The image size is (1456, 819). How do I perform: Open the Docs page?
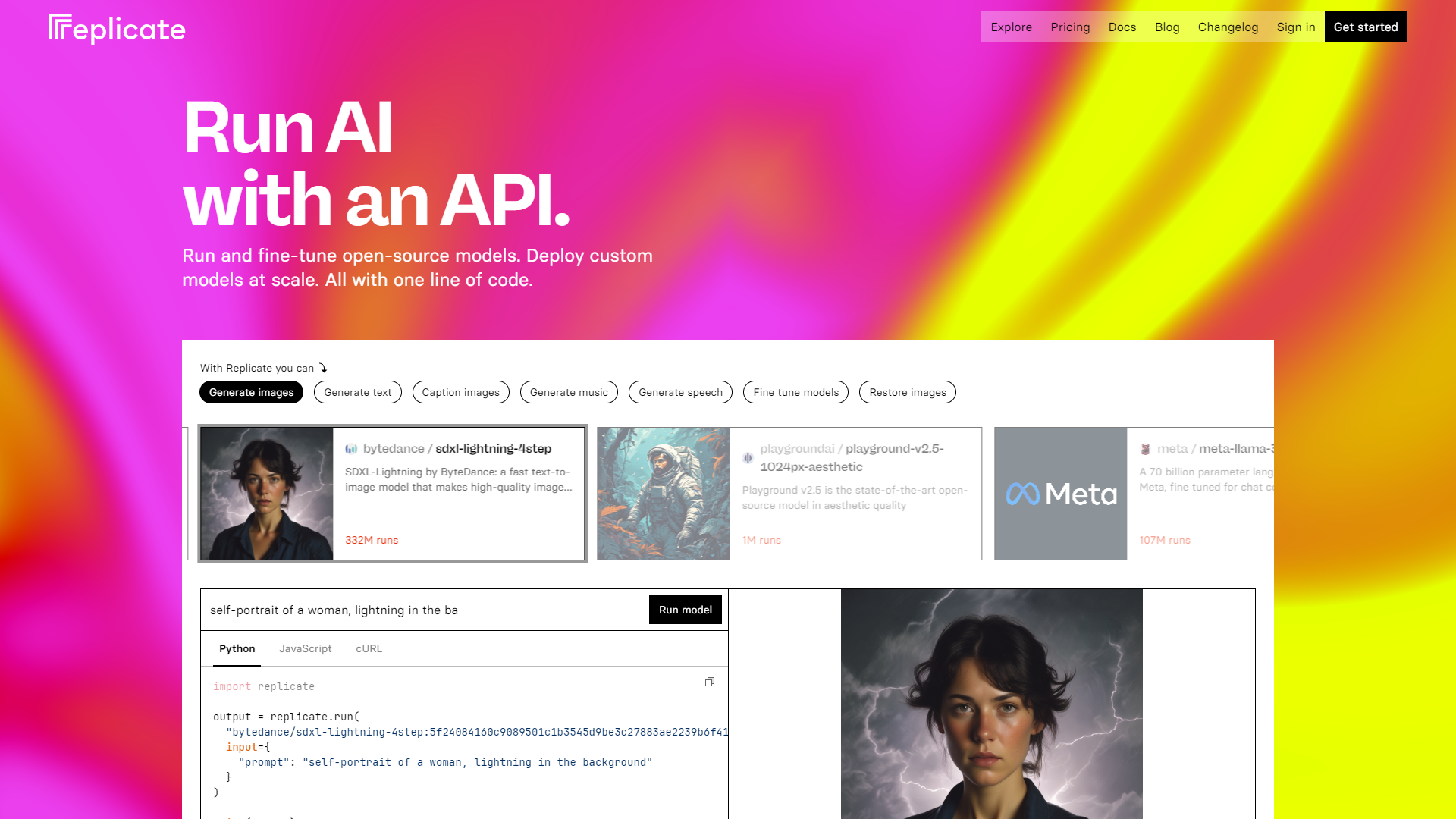pyautogui.click(x=1122, y=27)
